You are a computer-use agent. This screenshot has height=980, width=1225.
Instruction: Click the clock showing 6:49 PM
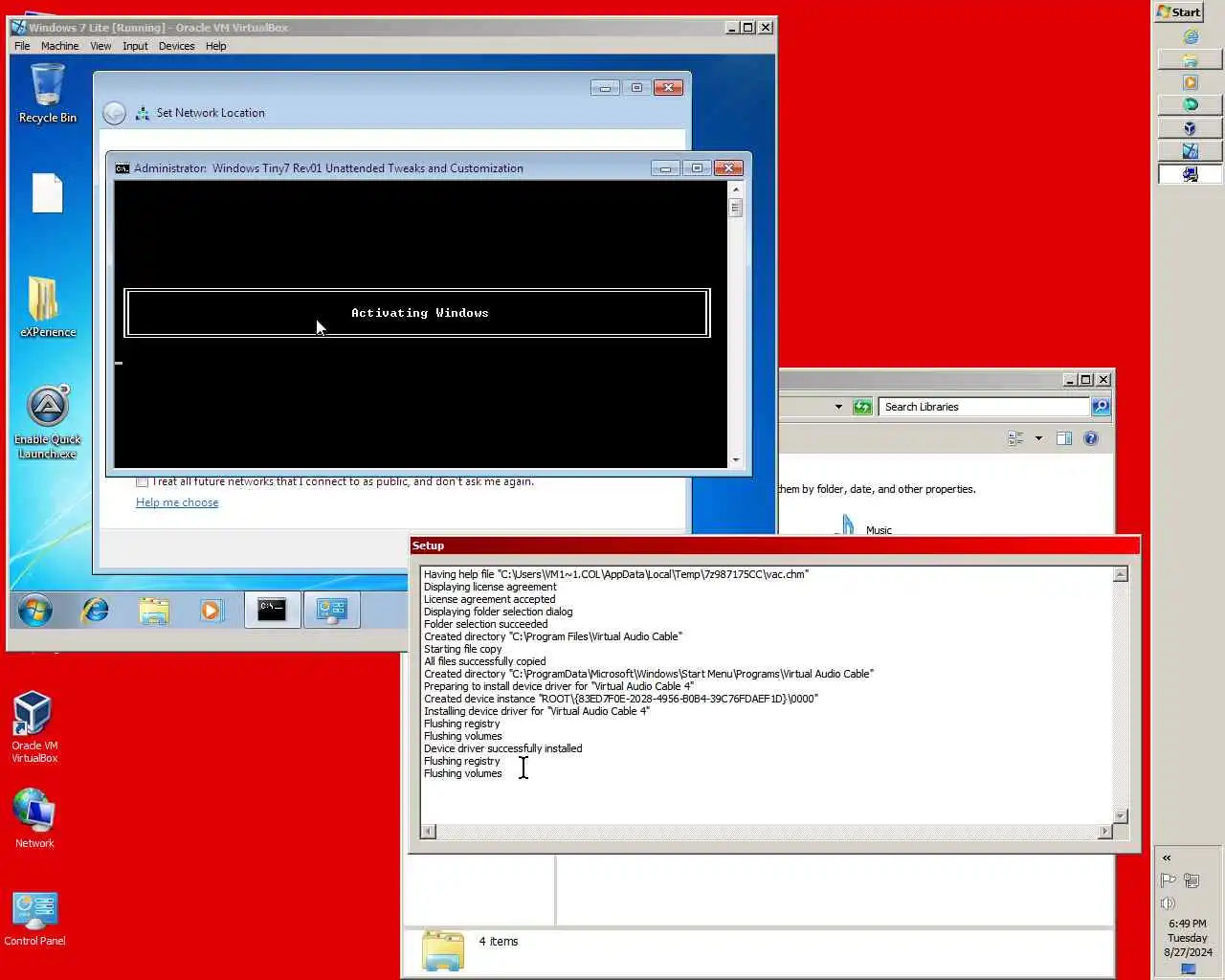[x=1188, y=924]
